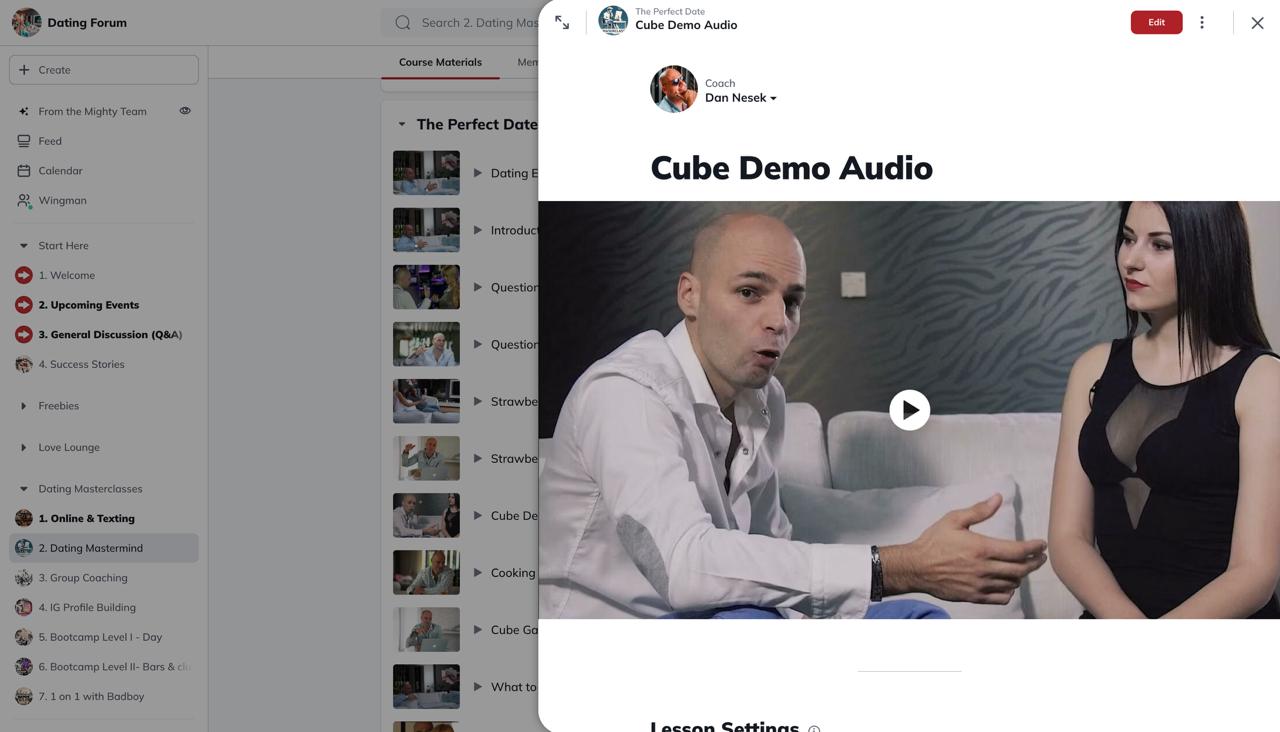Expand the Cooking lesson row

[x=478, y=573]
